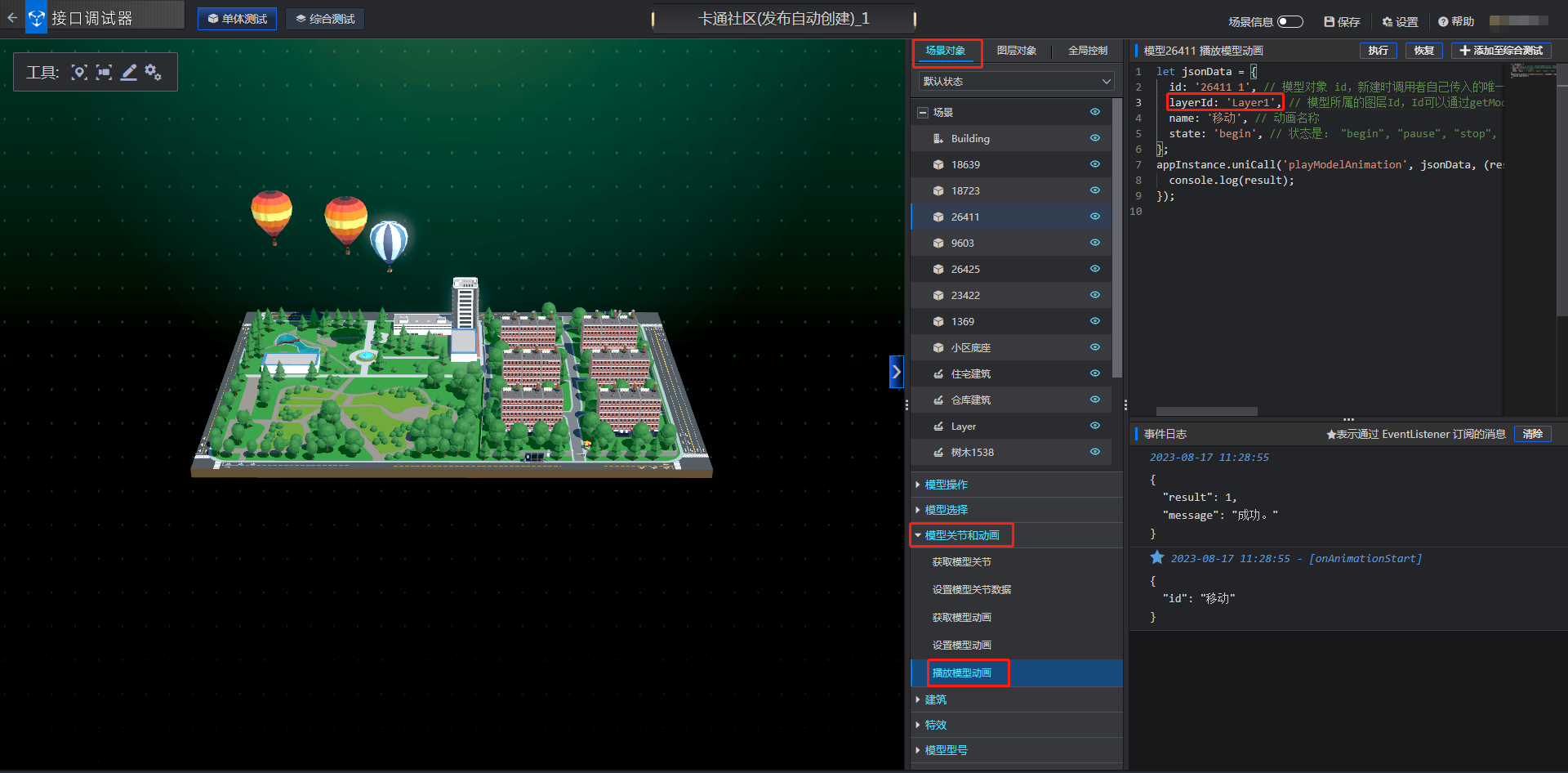1568x773 pixels.
Task: Open the 帮助 help menu
Action: coord(1456,22)
